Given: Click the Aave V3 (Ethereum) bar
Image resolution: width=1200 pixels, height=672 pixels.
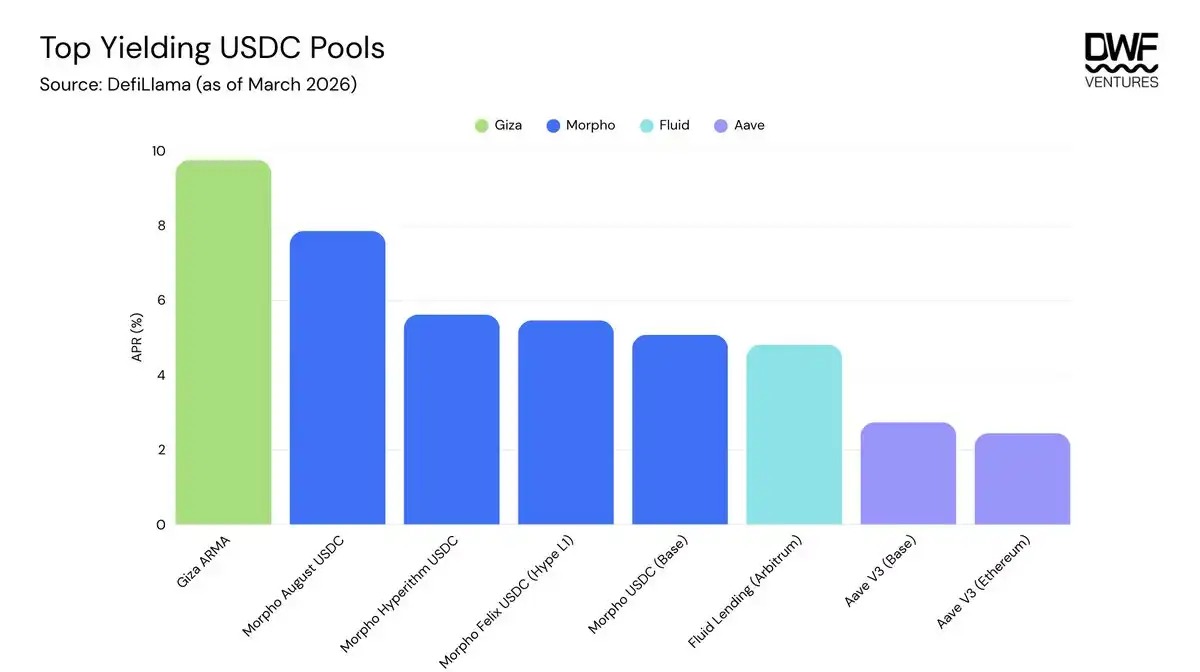Looking at the screenshot, I should point(1022,479).
